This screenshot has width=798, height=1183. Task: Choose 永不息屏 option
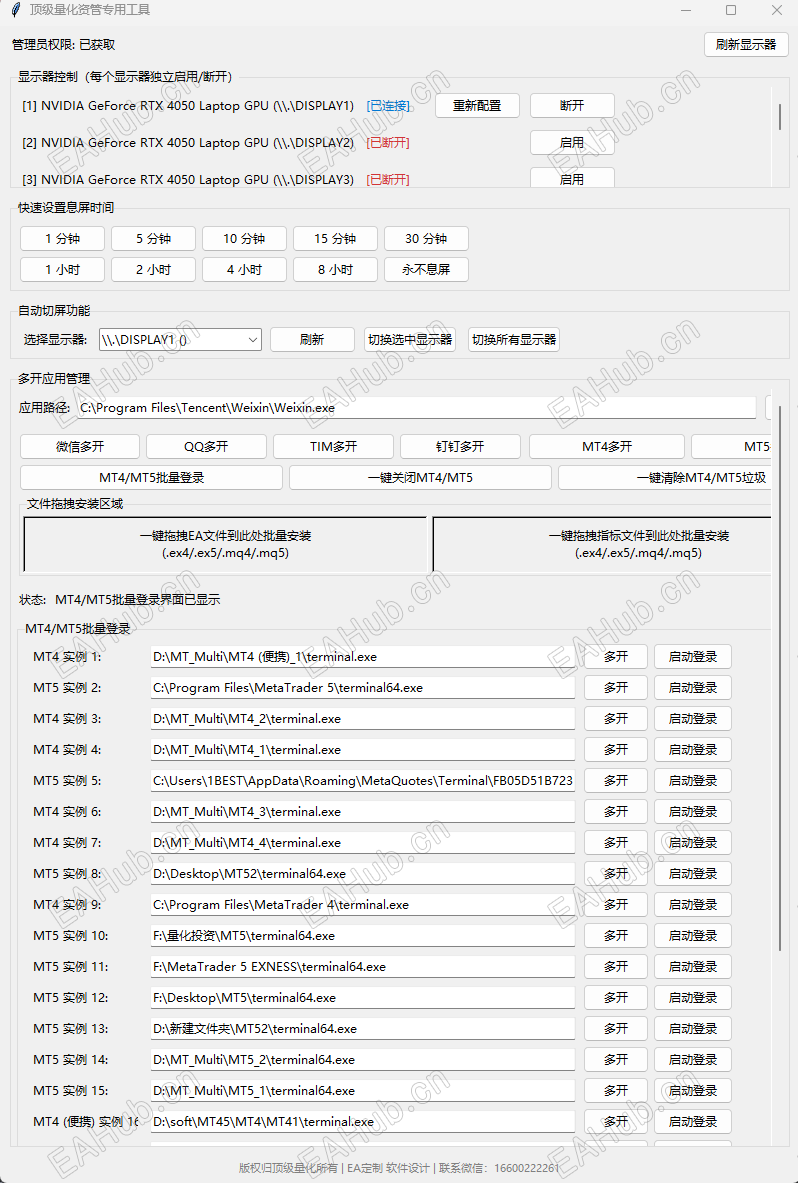pos(426,269)
